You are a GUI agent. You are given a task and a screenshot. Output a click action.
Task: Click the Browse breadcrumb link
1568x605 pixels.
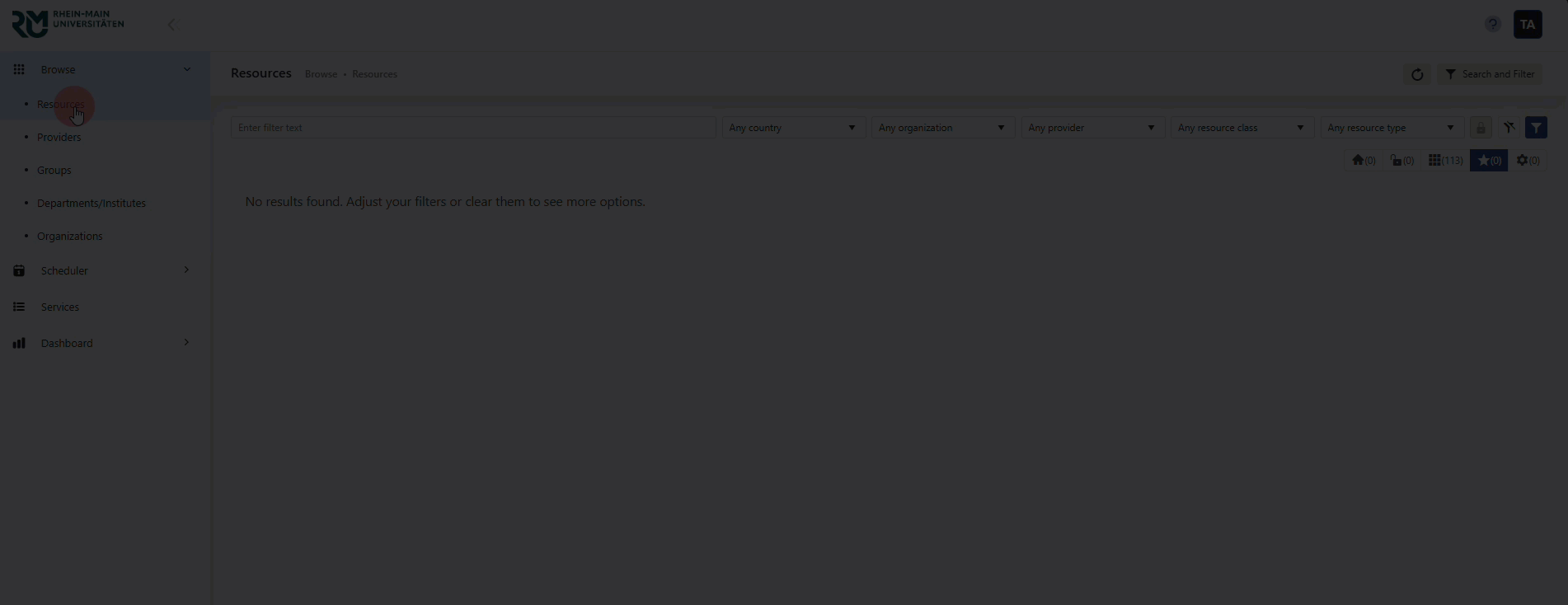point(321,74)
